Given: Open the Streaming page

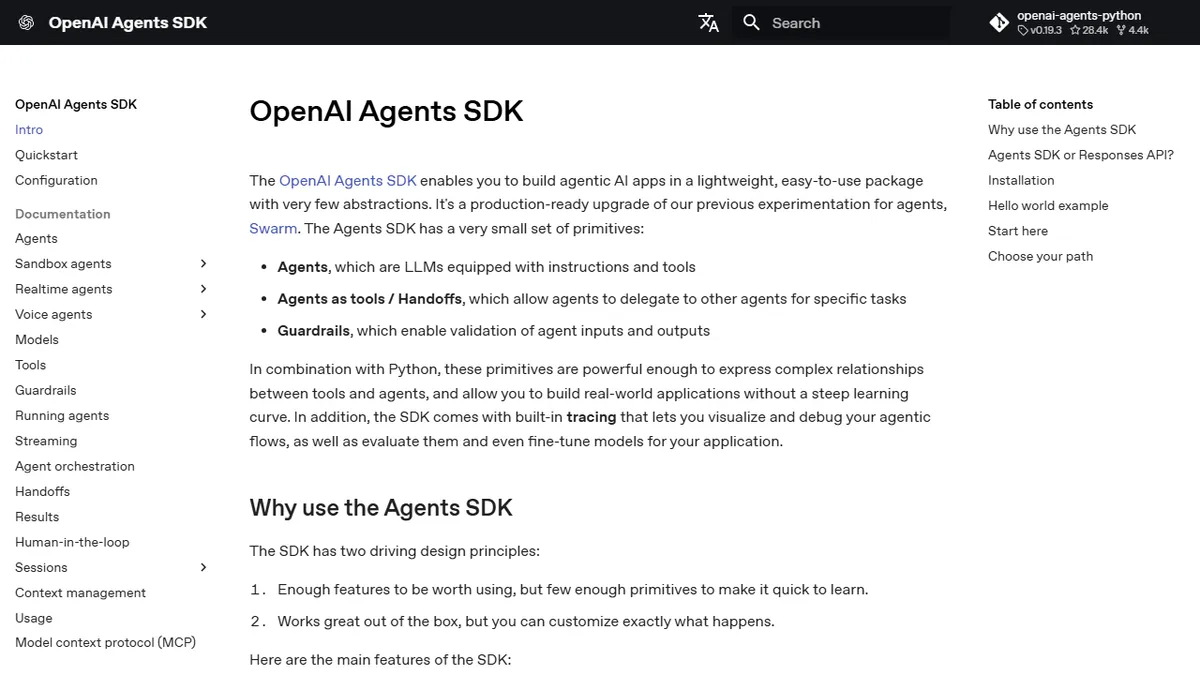Looking at the screenshot, I should point(46,441).
